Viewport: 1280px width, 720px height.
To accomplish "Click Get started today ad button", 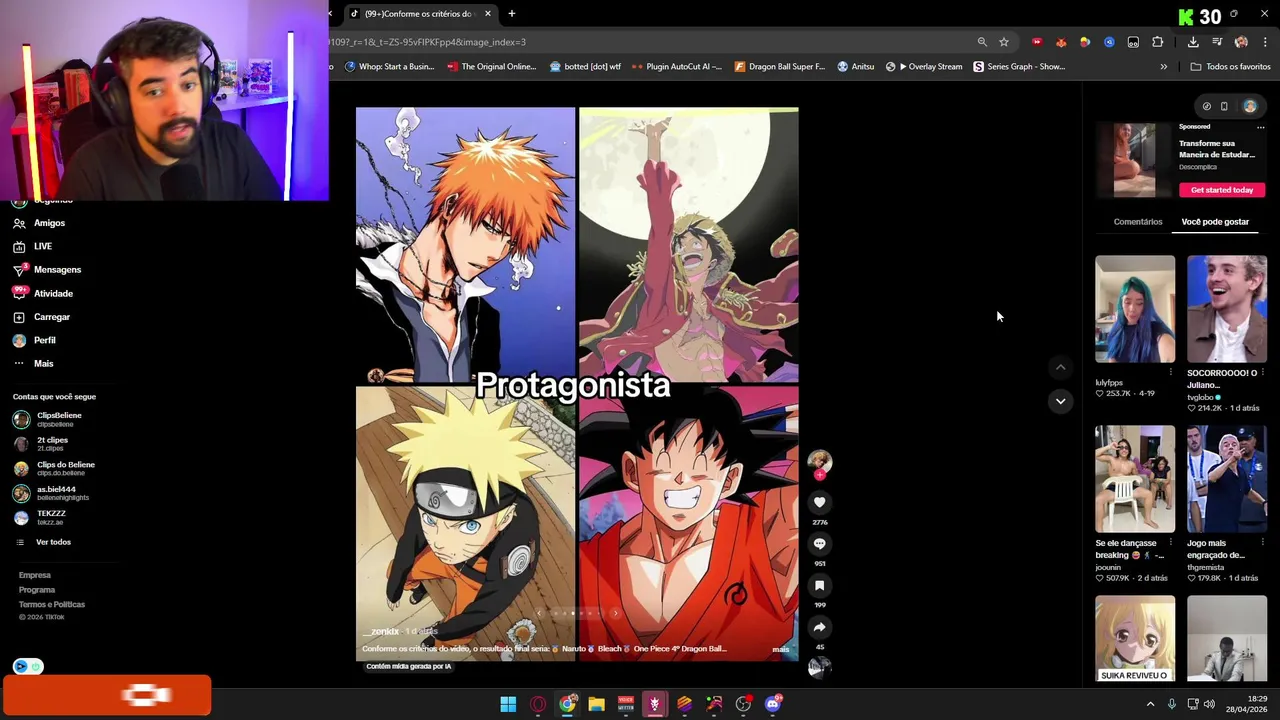I will [x=1222, y=190].
